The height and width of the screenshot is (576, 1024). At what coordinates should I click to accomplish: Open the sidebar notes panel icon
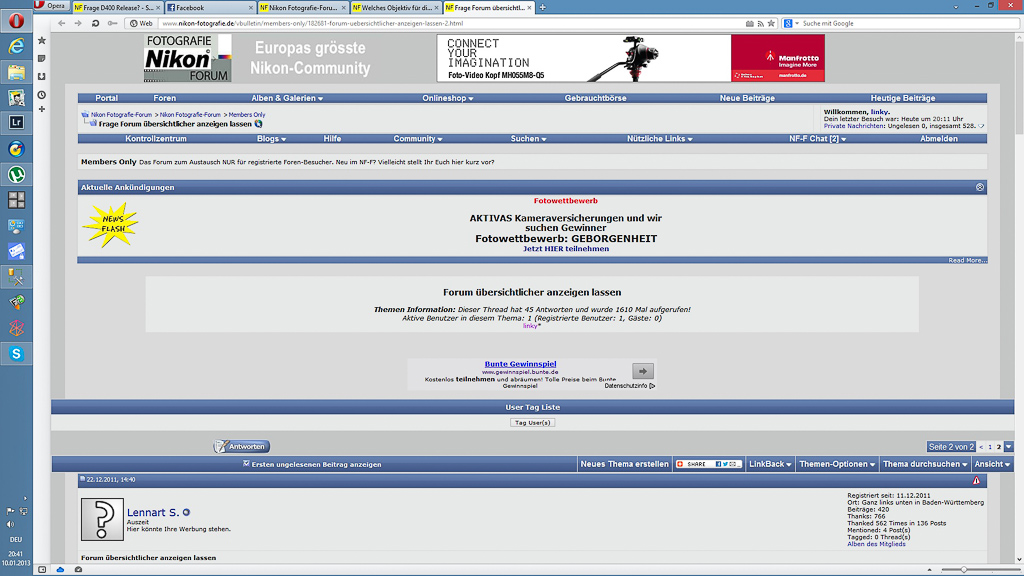coord(42,59)
